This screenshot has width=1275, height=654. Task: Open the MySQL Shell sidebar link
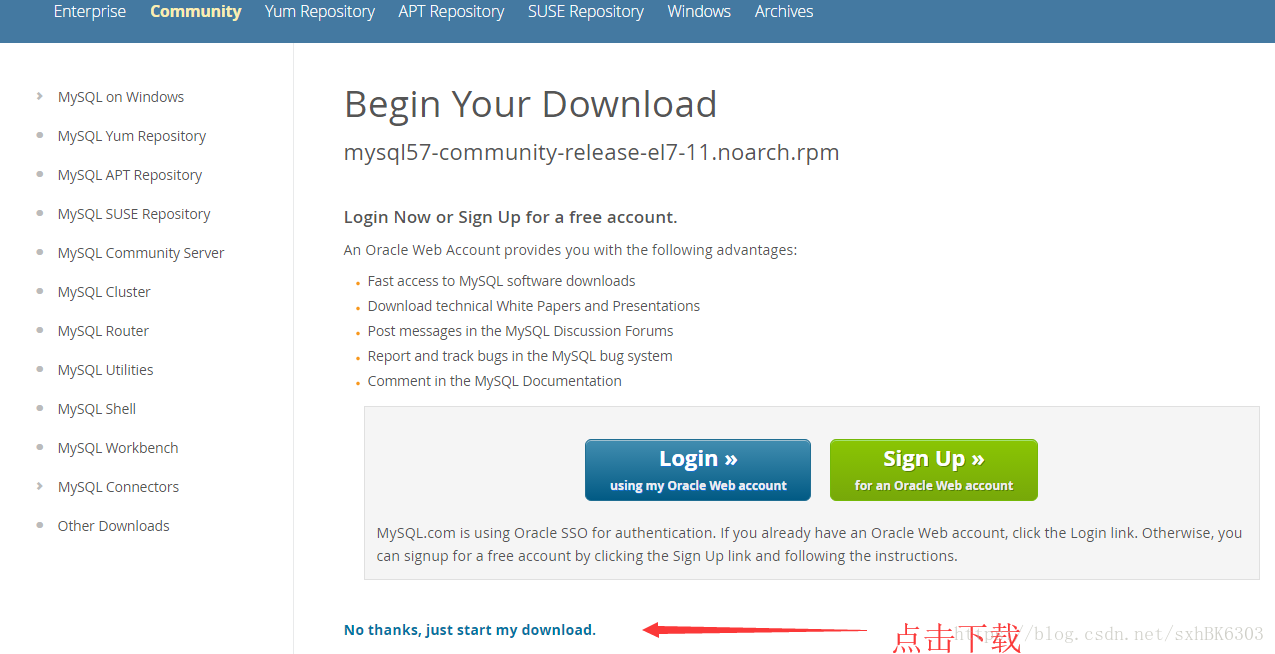(97, 409)
